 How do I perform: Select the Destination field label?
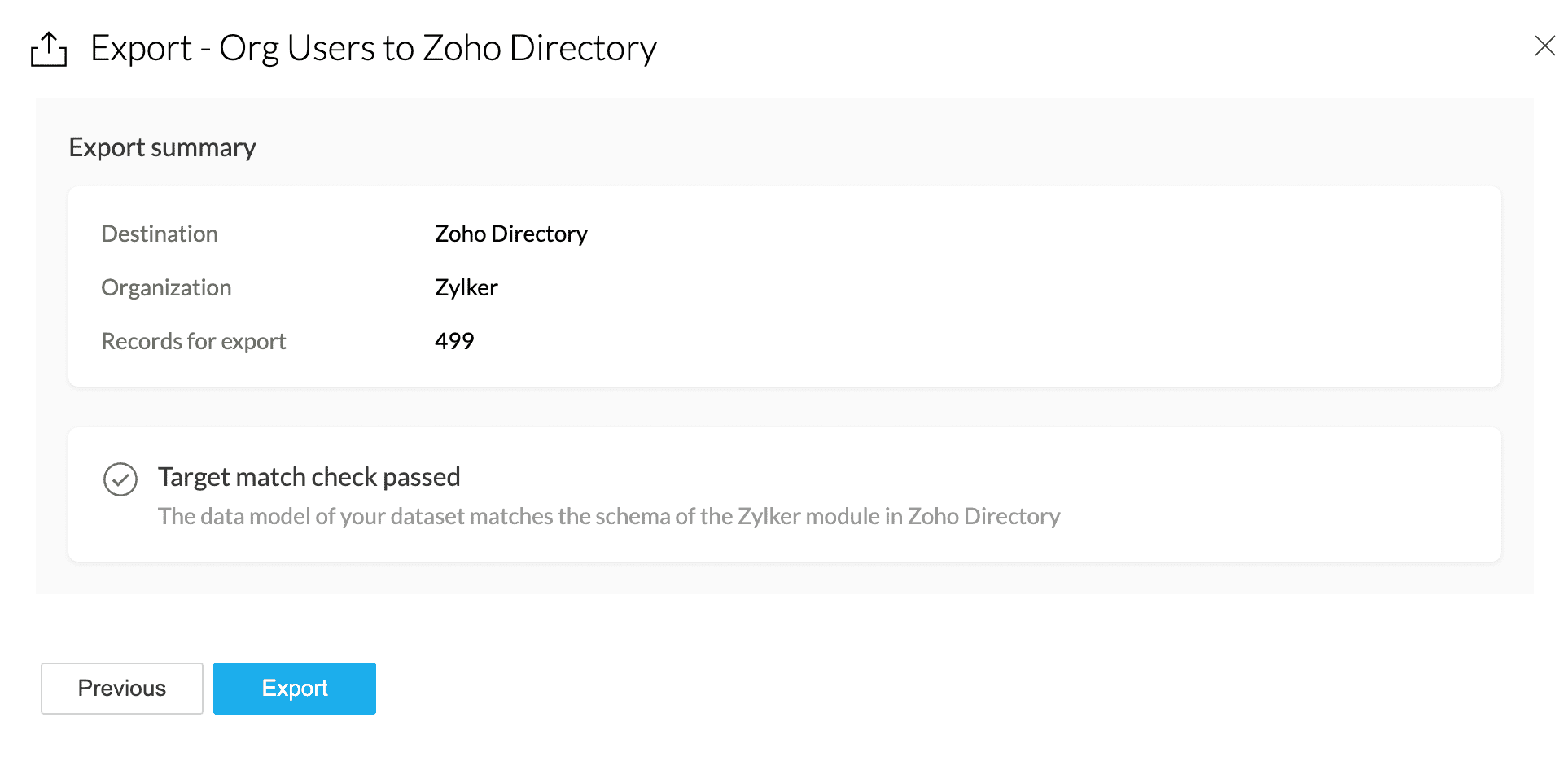pos(160,234)
